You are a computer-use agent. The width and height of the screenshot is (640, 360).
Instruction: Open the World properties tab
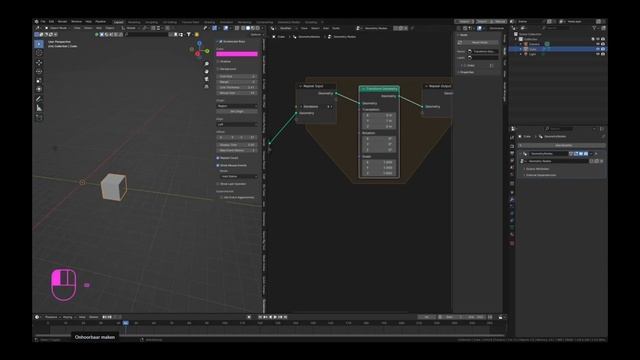512,175
